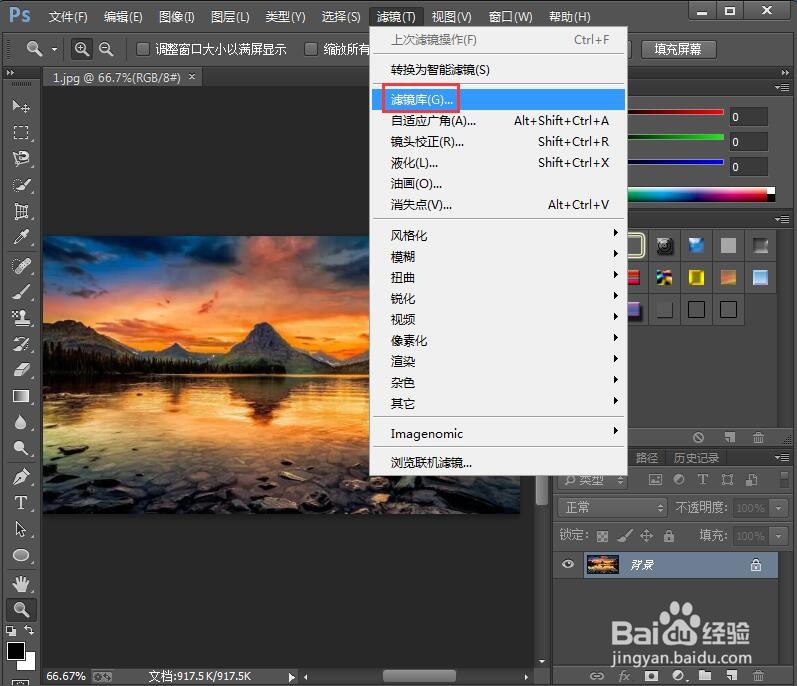This screenshot has width=797, height=686.
Task: Select the Horizontal Type tool
Action: point(21,503)
